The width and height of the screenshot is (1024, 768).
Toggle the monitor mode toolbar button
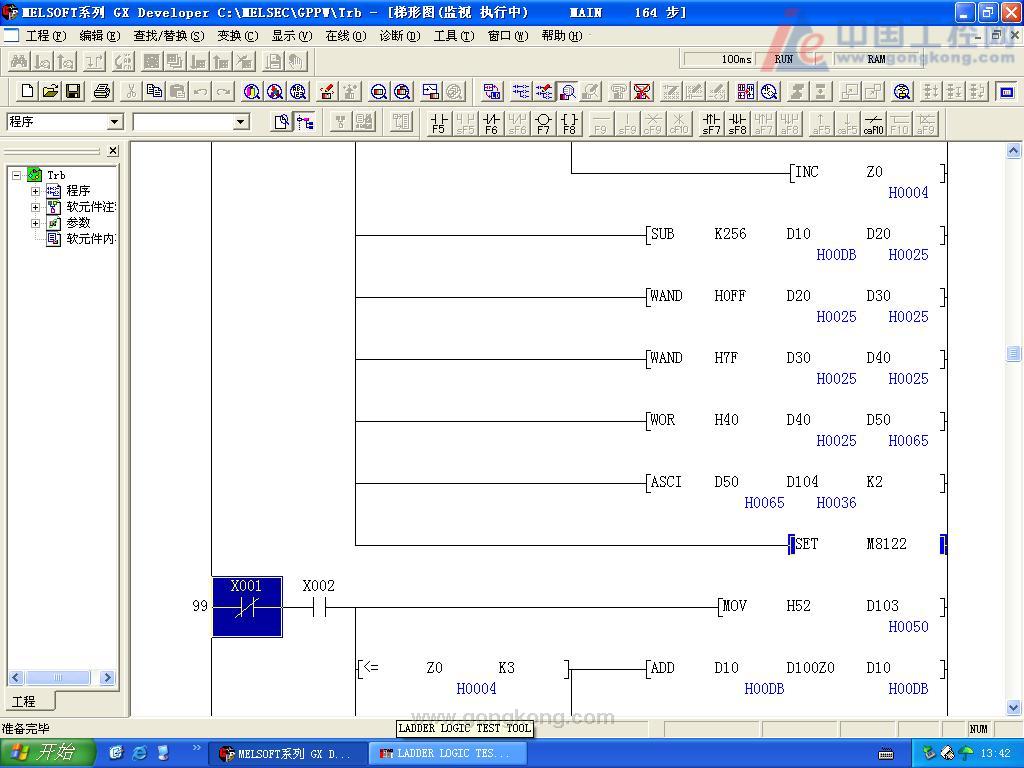click(567, 92)
